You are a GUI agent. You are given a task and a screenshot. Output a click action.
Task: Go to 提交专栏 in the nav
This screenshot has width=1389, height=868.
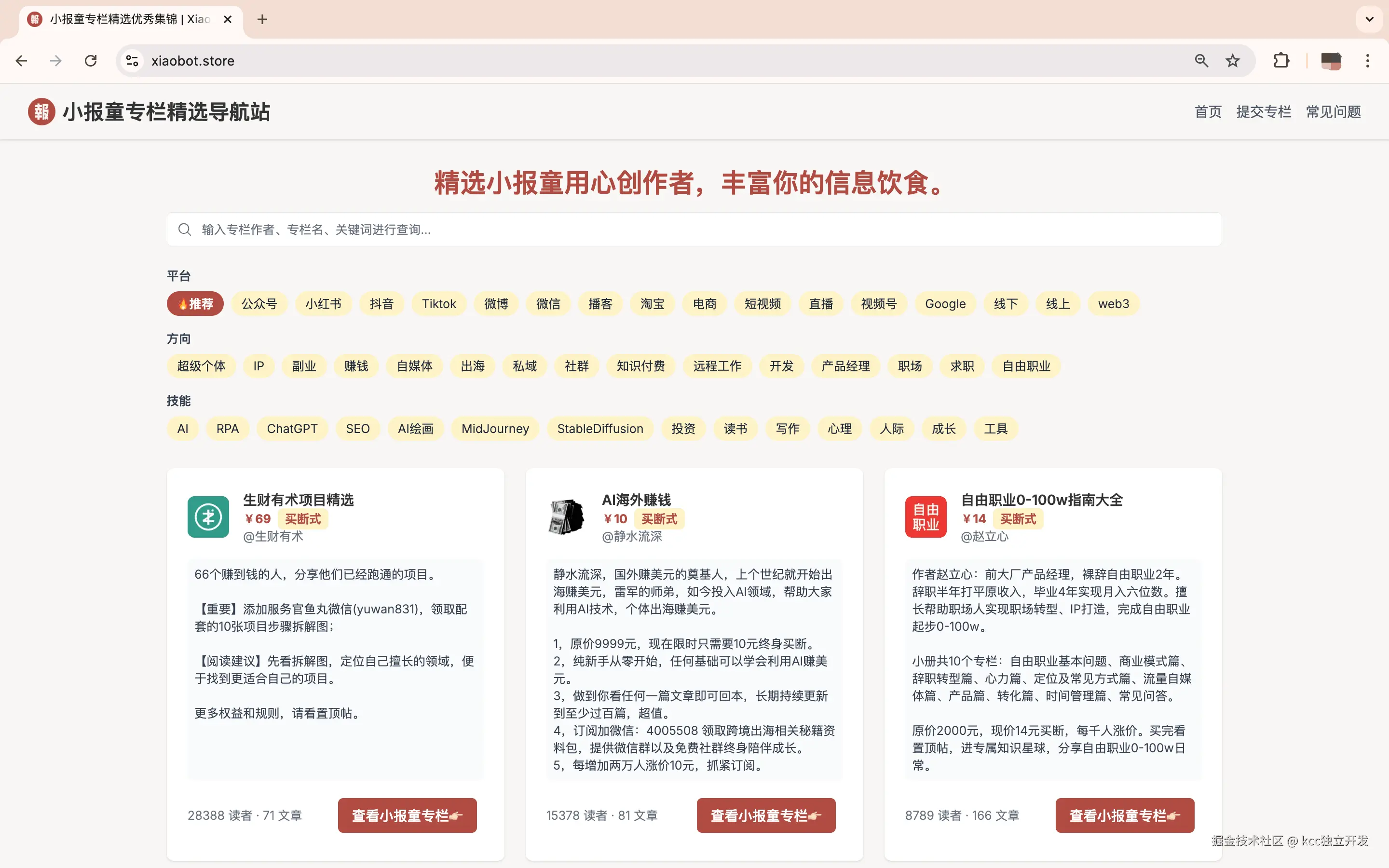click(1263, 112)
